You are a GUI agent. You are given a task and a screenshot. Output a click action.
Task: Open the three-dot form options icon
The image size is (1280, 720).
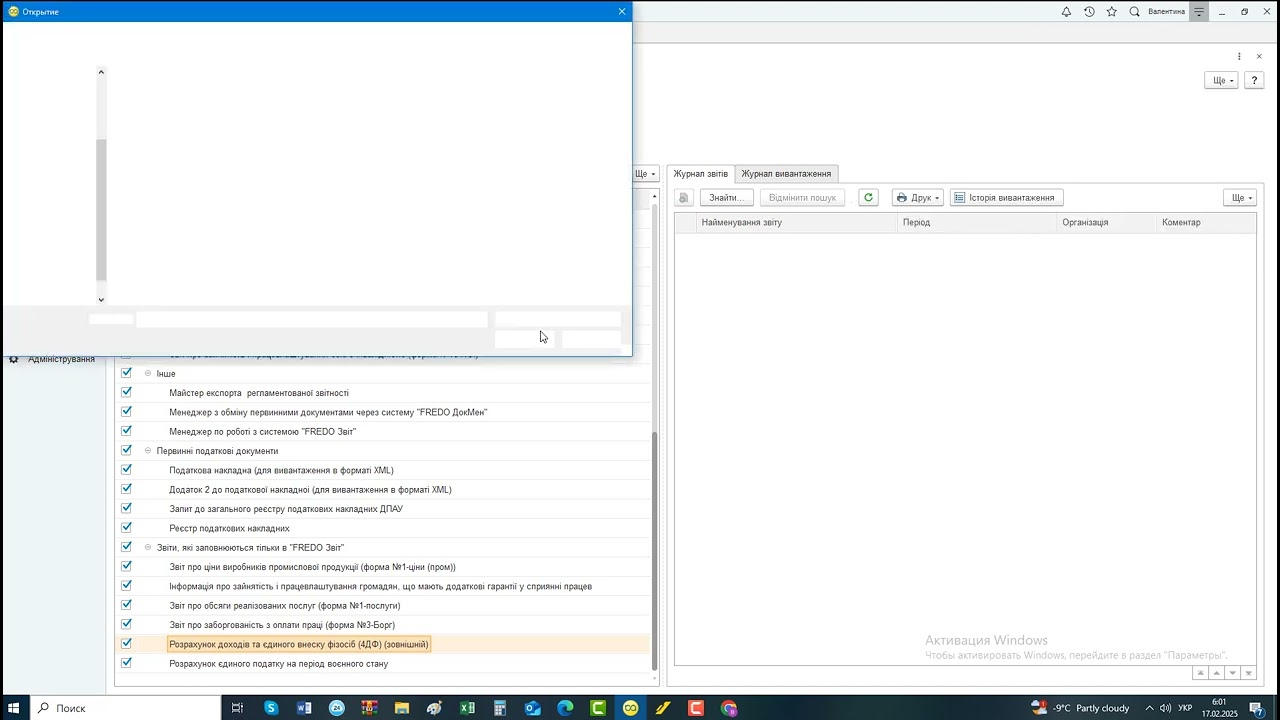point(1239,56)
